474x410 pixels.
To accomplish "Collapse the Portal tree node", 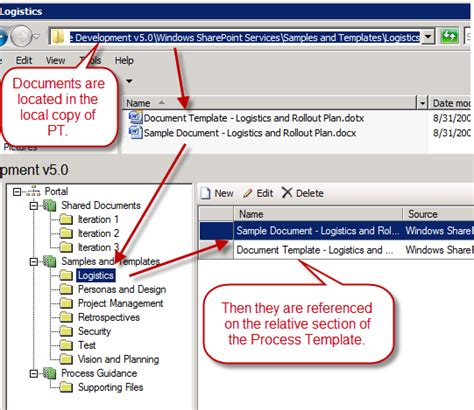I will coord(17,192).
